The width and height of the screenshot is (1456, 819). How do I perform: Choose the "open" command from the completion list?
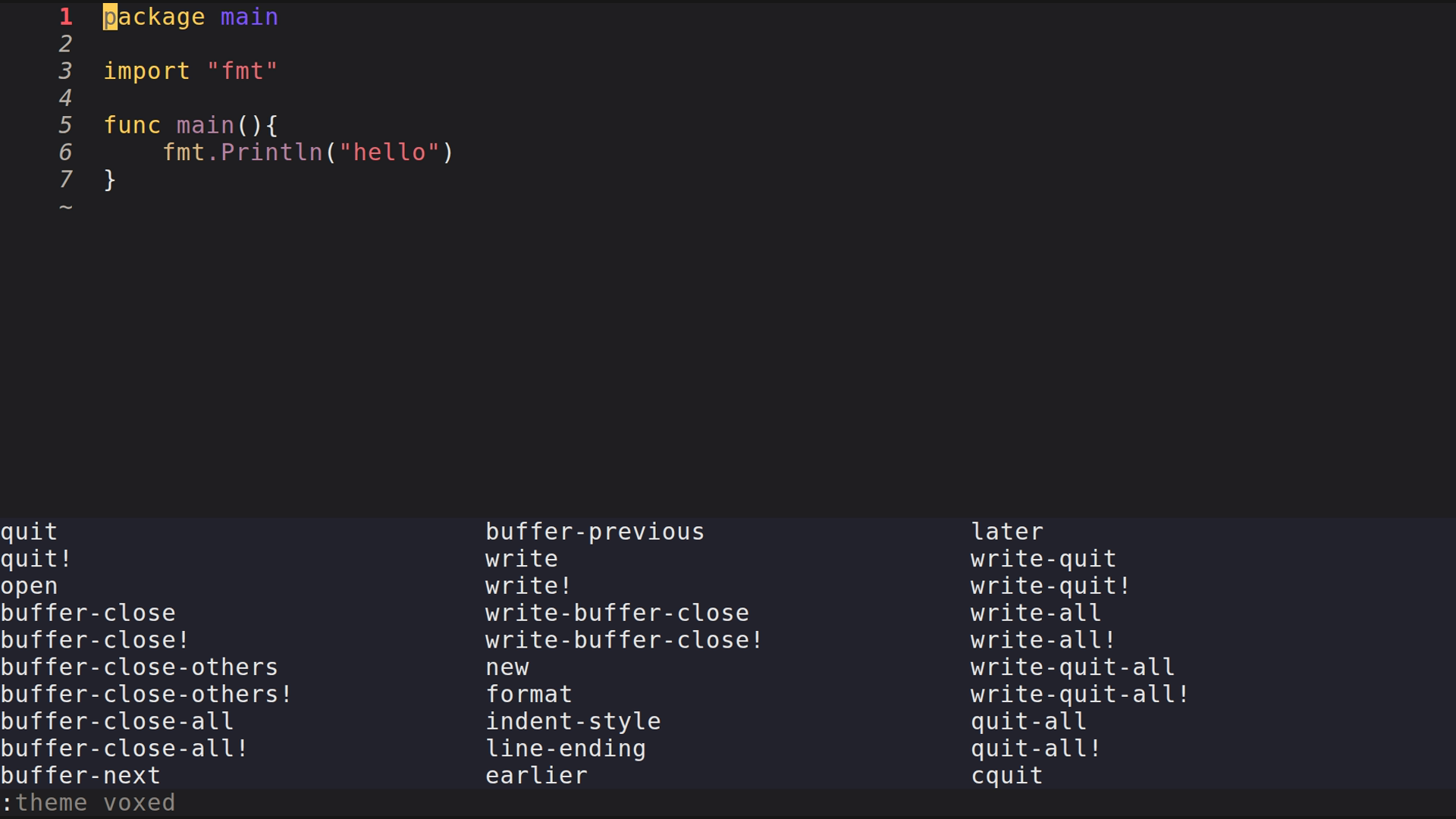click(29, 586)
